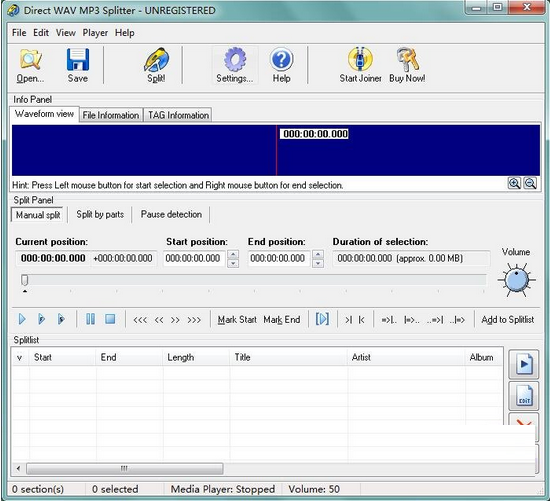Click the playback position slider thumb
The width and height of the screenshot is (550, 501).
[x=24, y=280]
